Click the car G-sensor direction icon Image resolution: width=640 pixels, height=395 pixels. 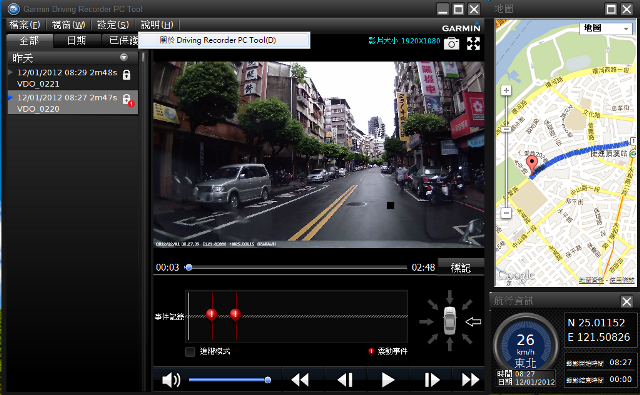click(x=449, y=321)
